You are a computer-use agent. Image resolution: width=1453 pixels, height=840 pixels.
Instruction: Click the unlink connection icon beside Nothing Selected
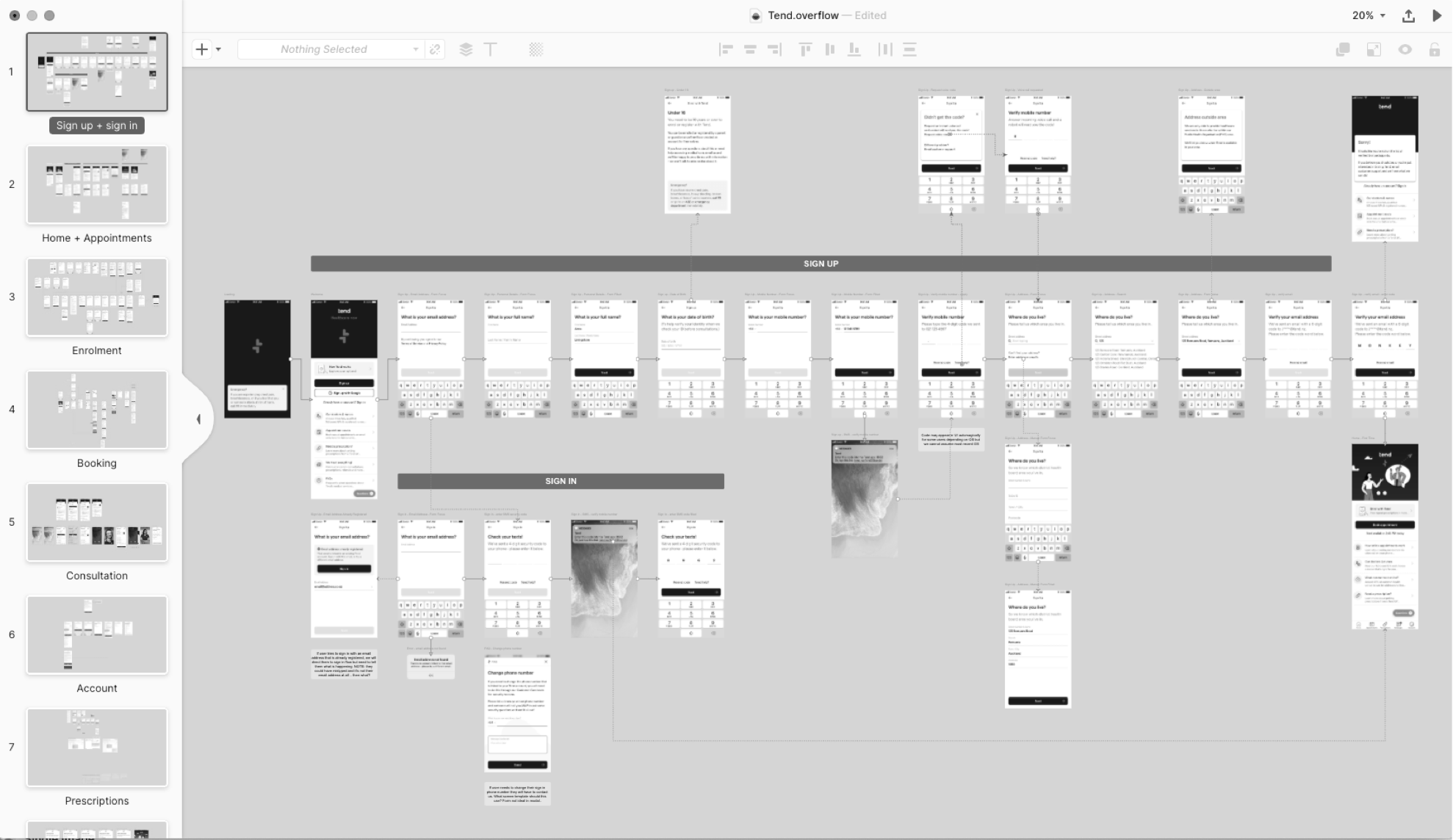435,49
